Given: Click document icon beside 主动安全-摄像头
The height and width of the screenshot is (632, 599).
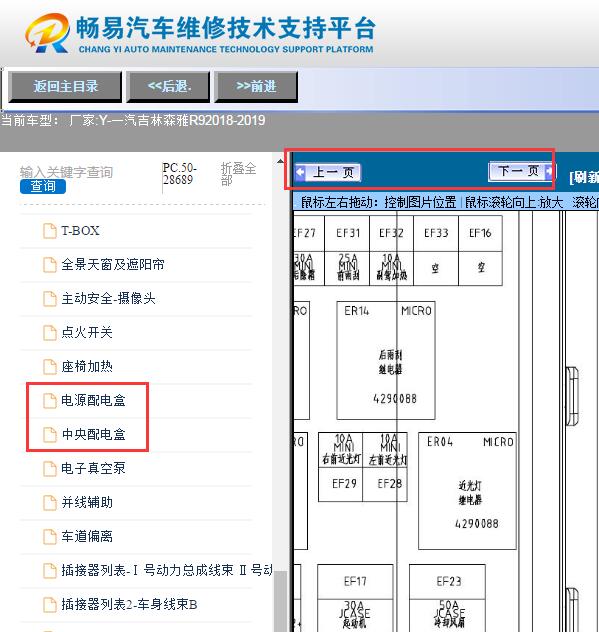Looking at the screenshot, I should (50, 299).
